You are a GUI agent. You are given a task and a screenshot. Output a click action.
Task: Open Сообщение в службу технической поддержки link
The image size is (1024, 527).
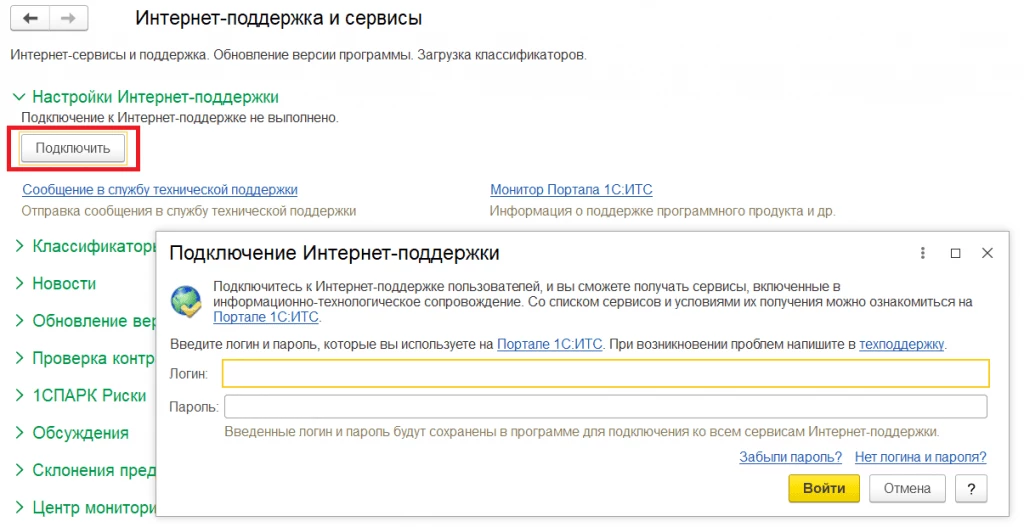[160, 189]
